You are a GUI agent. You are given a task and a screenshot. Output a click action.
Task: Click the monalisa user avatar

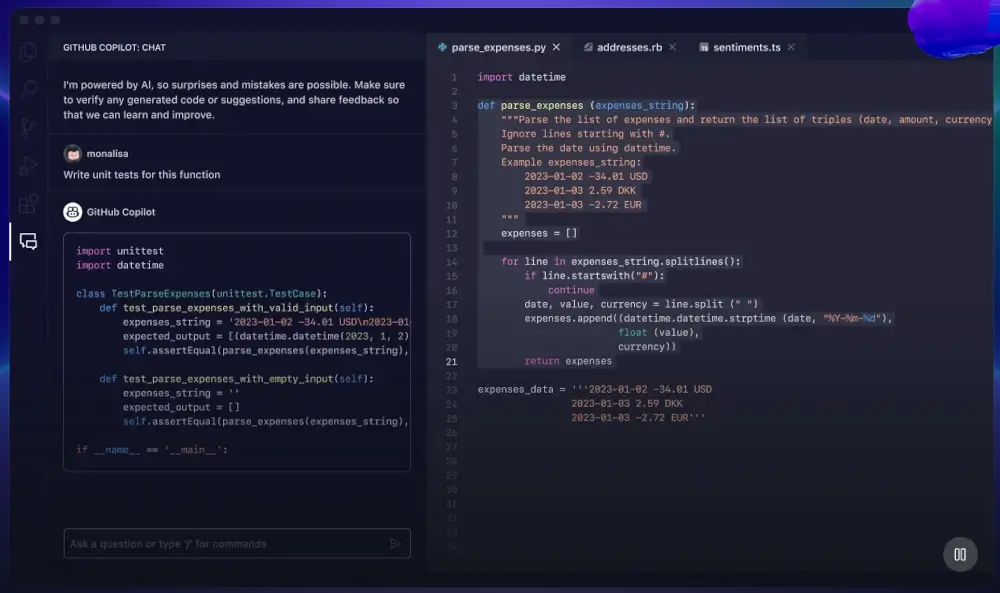[72, 154]
